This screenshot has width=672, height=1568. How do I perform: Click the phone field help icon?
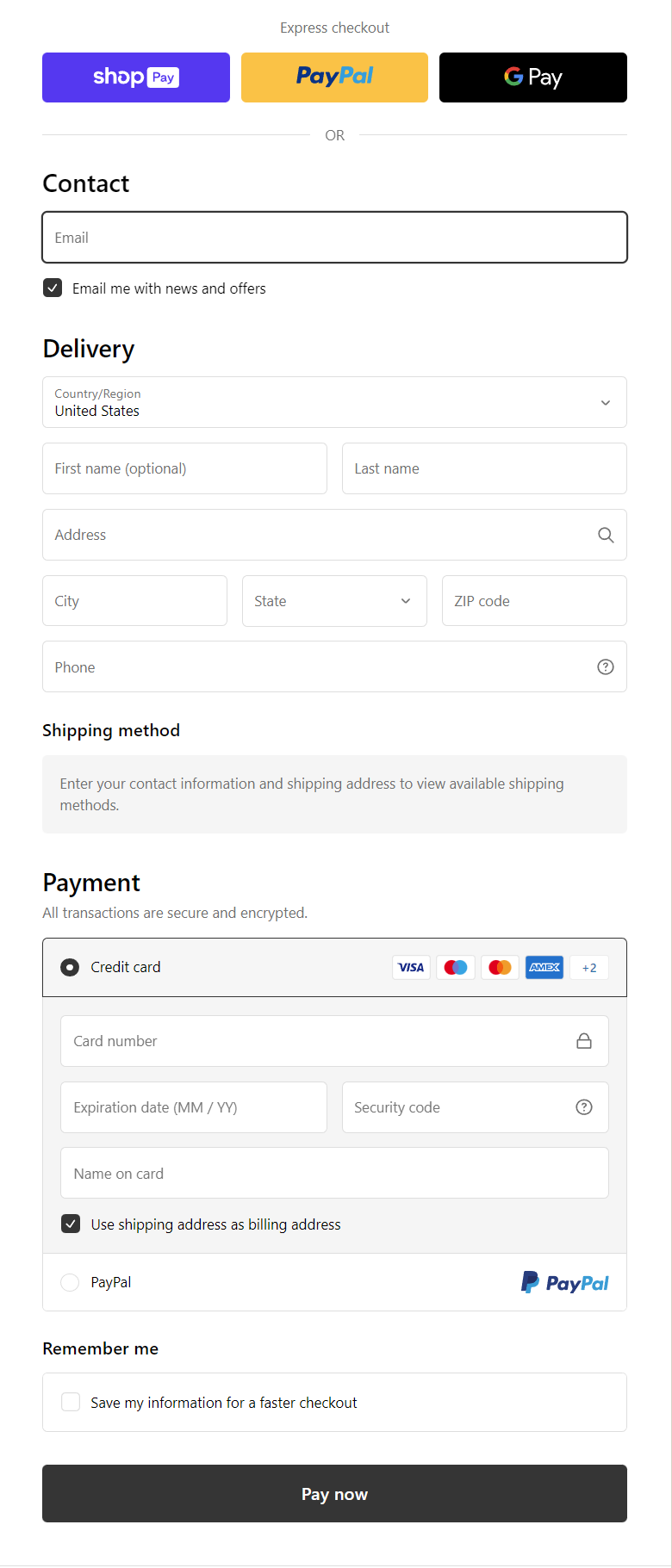click(x=606, y=666)
